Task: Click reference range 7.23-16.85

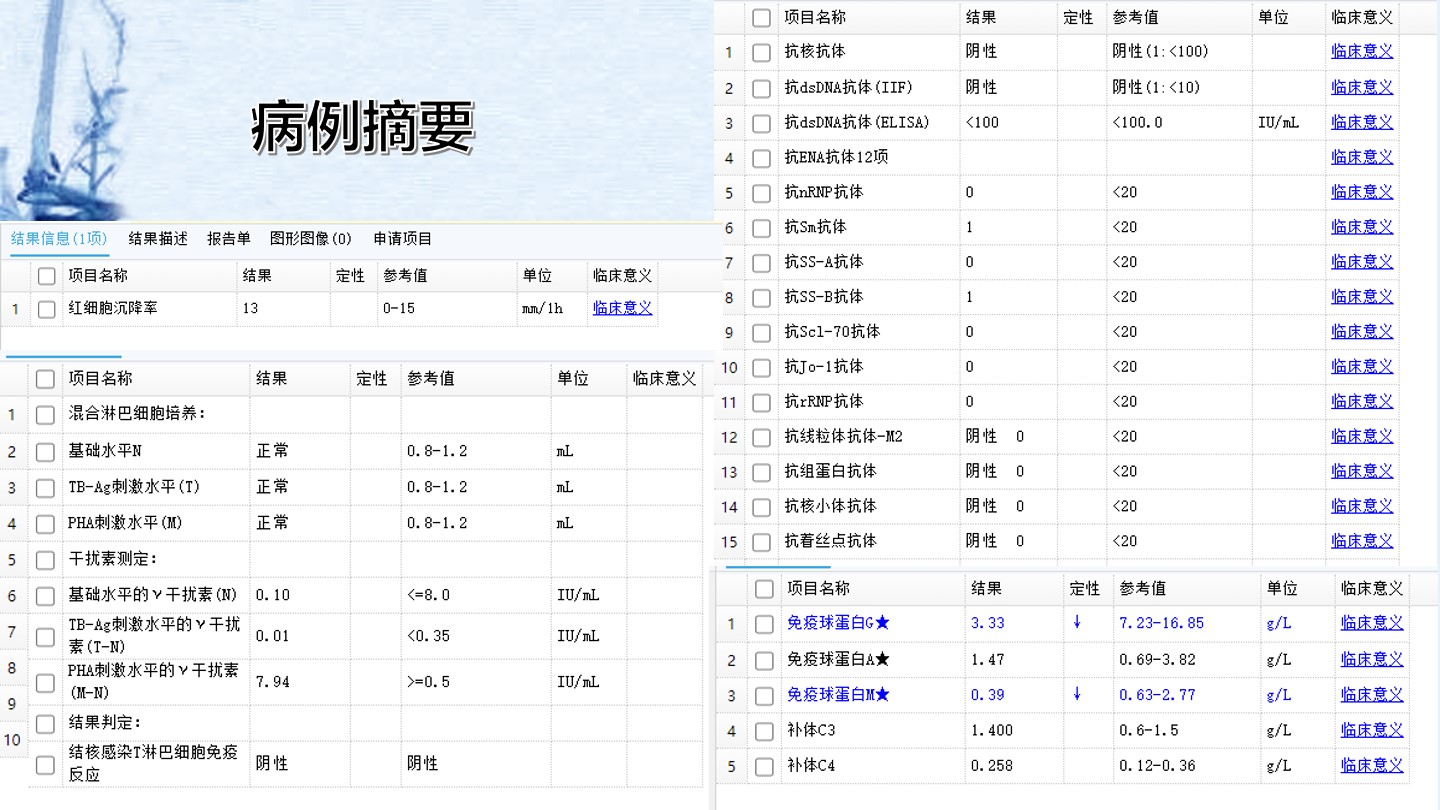Action: pyautogui.click(x=1162, y=623)
